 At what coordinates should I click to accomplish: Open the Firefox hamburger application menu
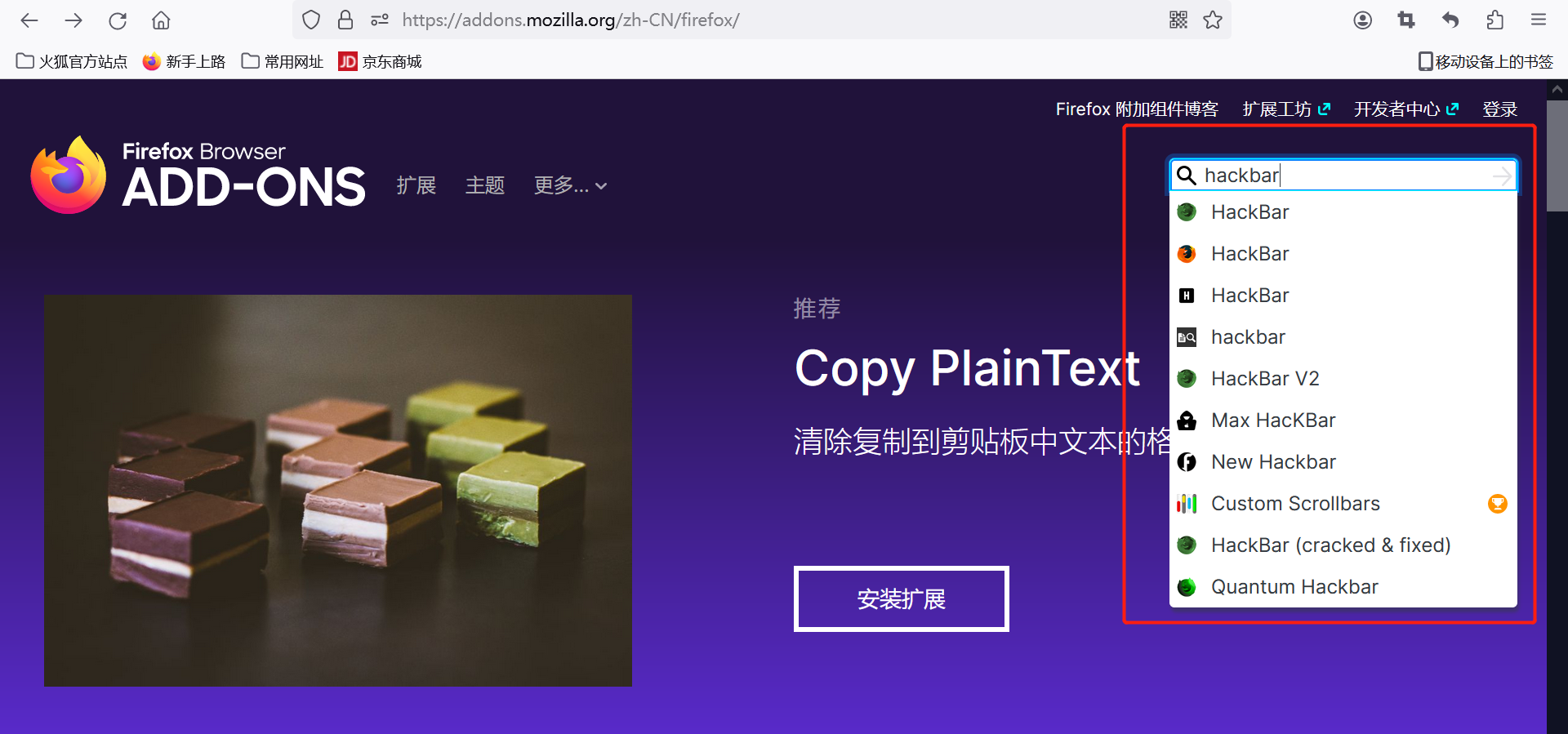click(1539, 20)
